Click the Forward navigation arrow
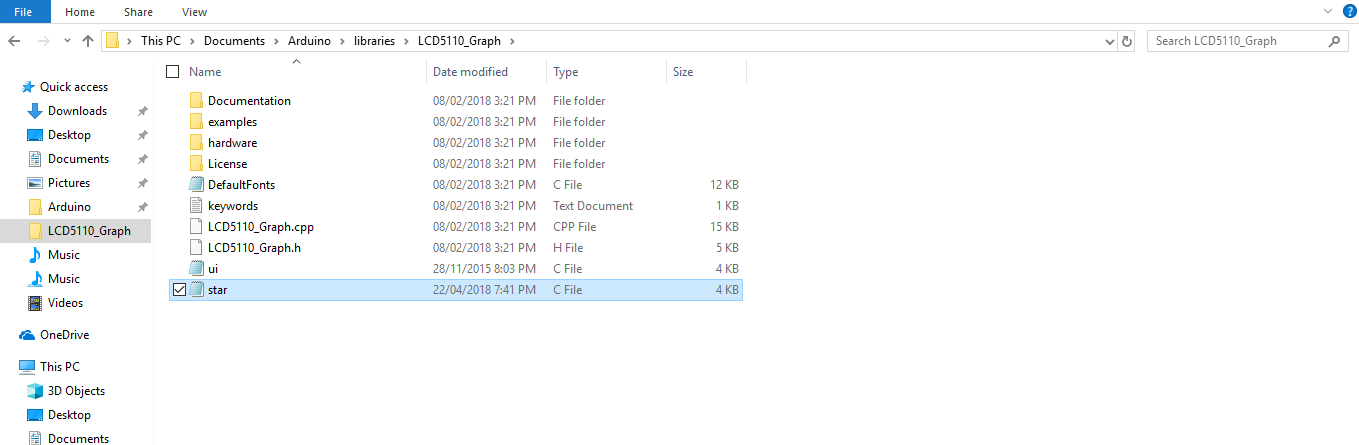Image resolution: width=1359 pixels, height=445 pixels. 43,41
